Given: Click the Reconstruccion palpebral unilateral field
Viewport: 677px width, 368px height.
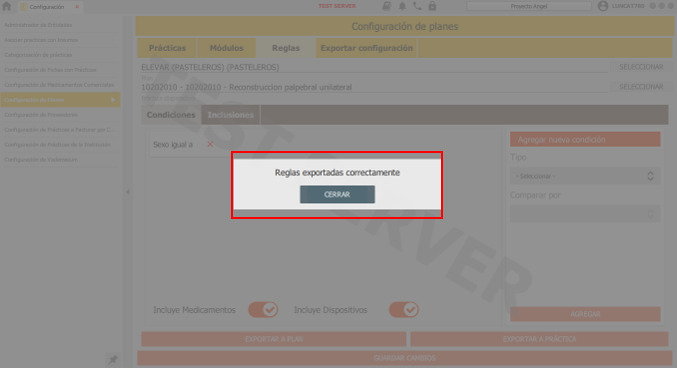Looking at the screenshot, I should (x=374, y=87).
